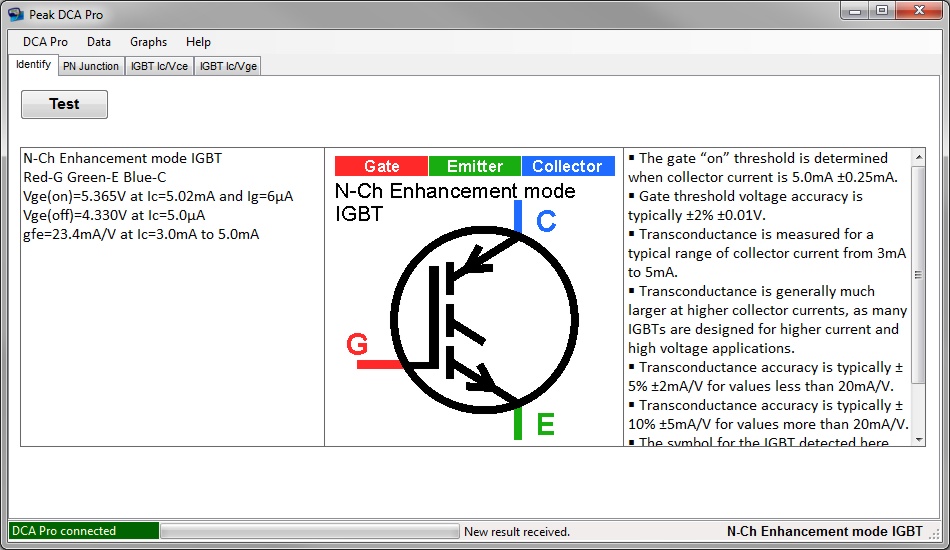The width and height of the screenshot is (950, 550).
Task: Click 'N-Ch Enhancement mode IGBT' first result line
Action: (122, 158)
